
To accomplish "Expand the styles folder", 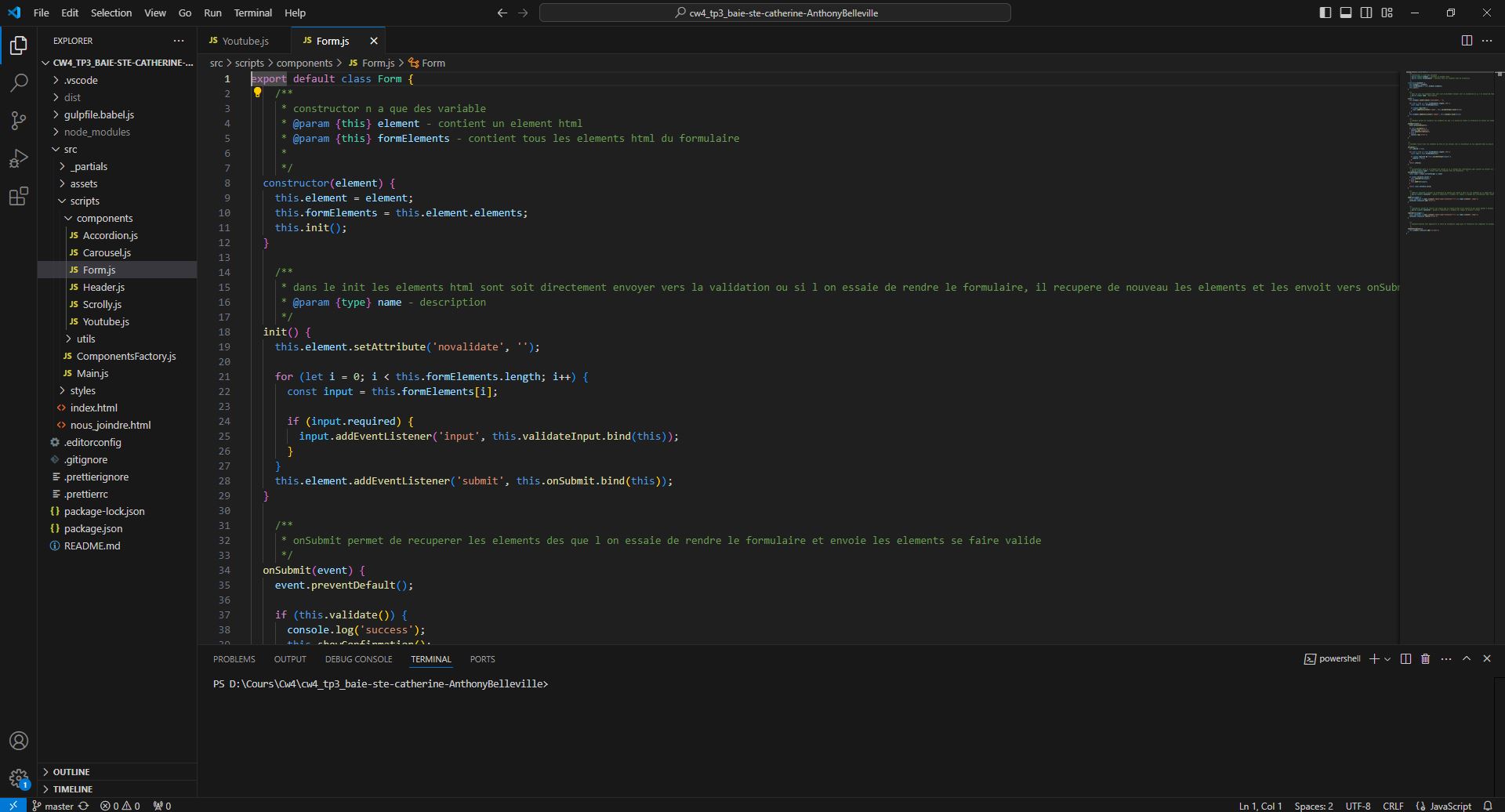I will (118, 390).
